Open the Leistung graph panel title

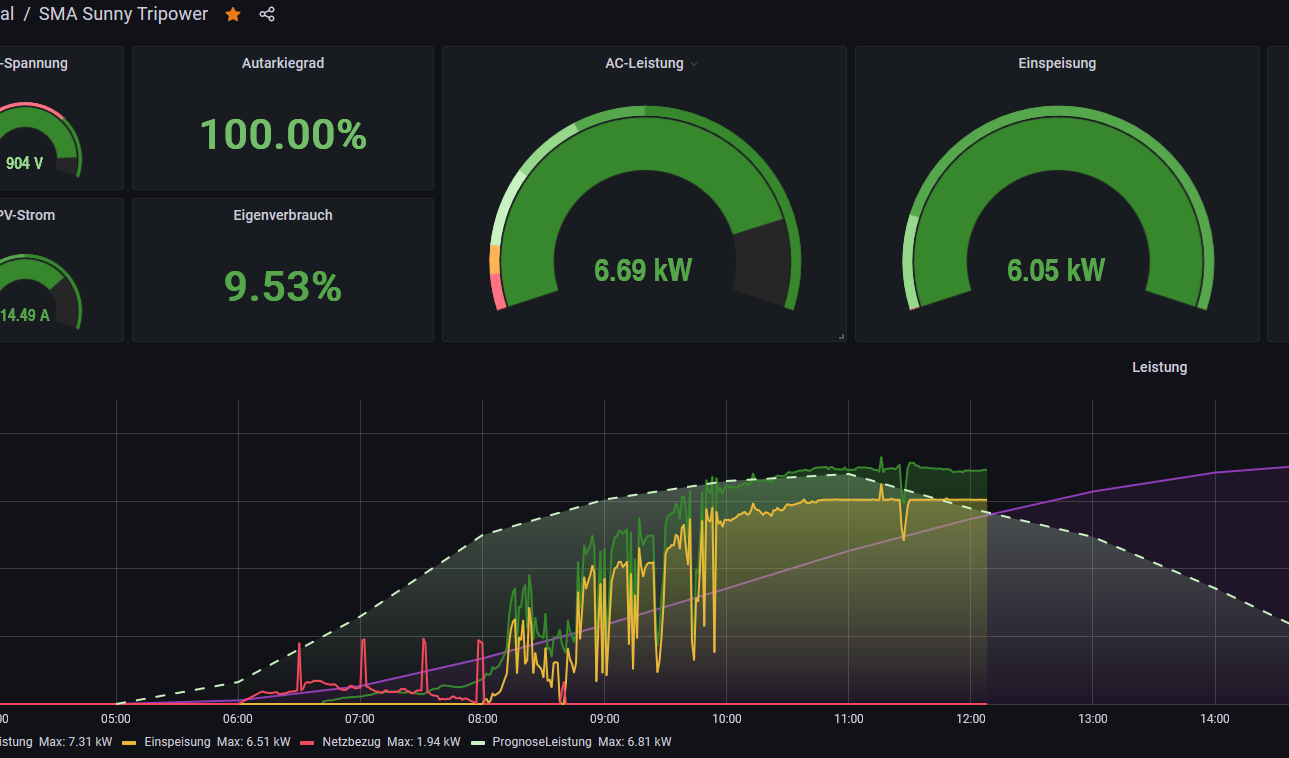tap(1159, 367)
